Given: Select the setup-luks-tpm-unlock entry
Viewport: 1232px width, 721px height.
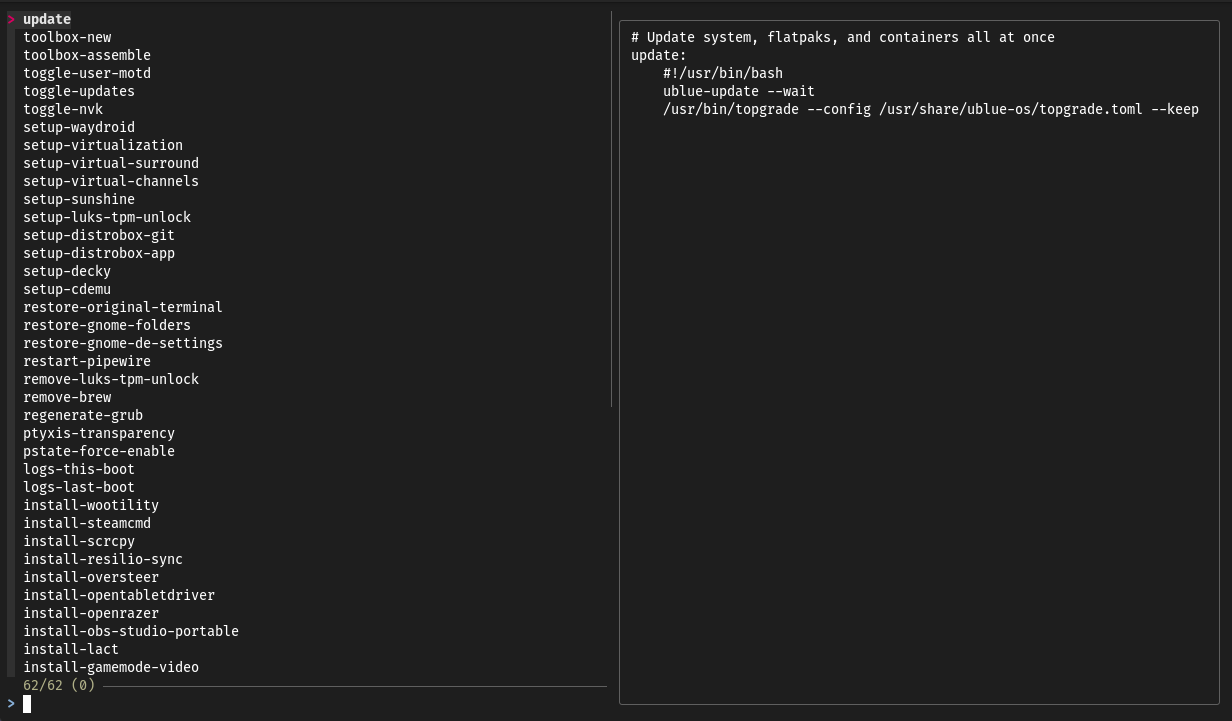Looking at the screenshot, I should point(107,217).
